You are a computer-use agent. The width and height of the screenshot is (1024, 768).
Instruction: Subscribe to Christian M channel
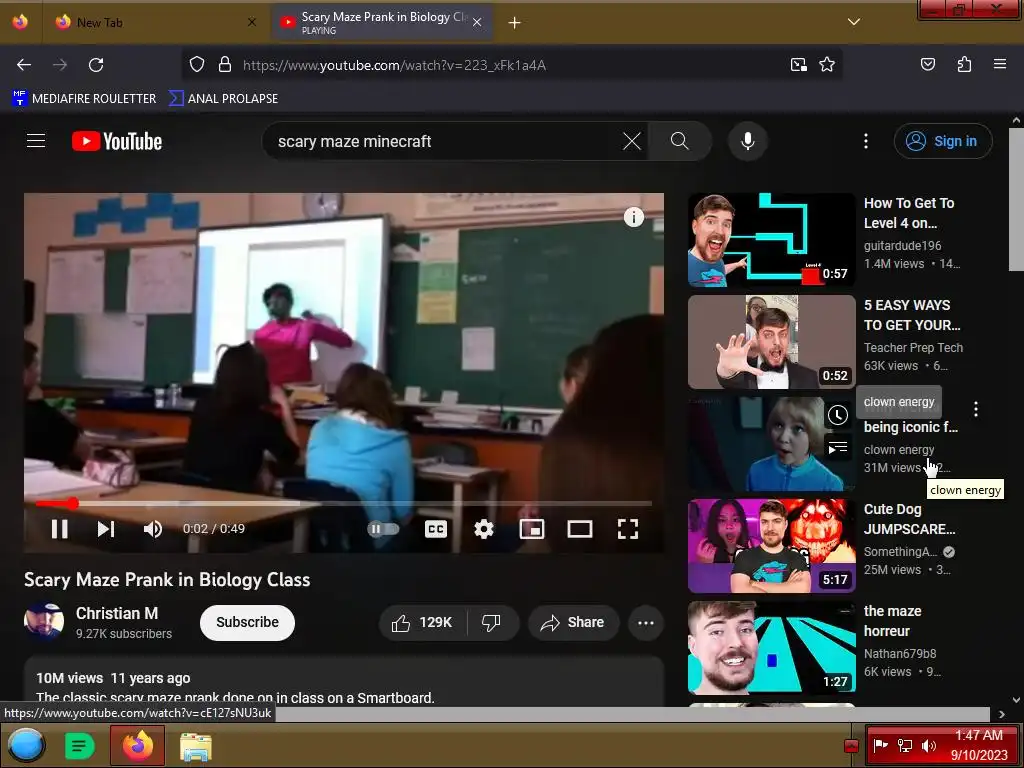click(247, 622)
